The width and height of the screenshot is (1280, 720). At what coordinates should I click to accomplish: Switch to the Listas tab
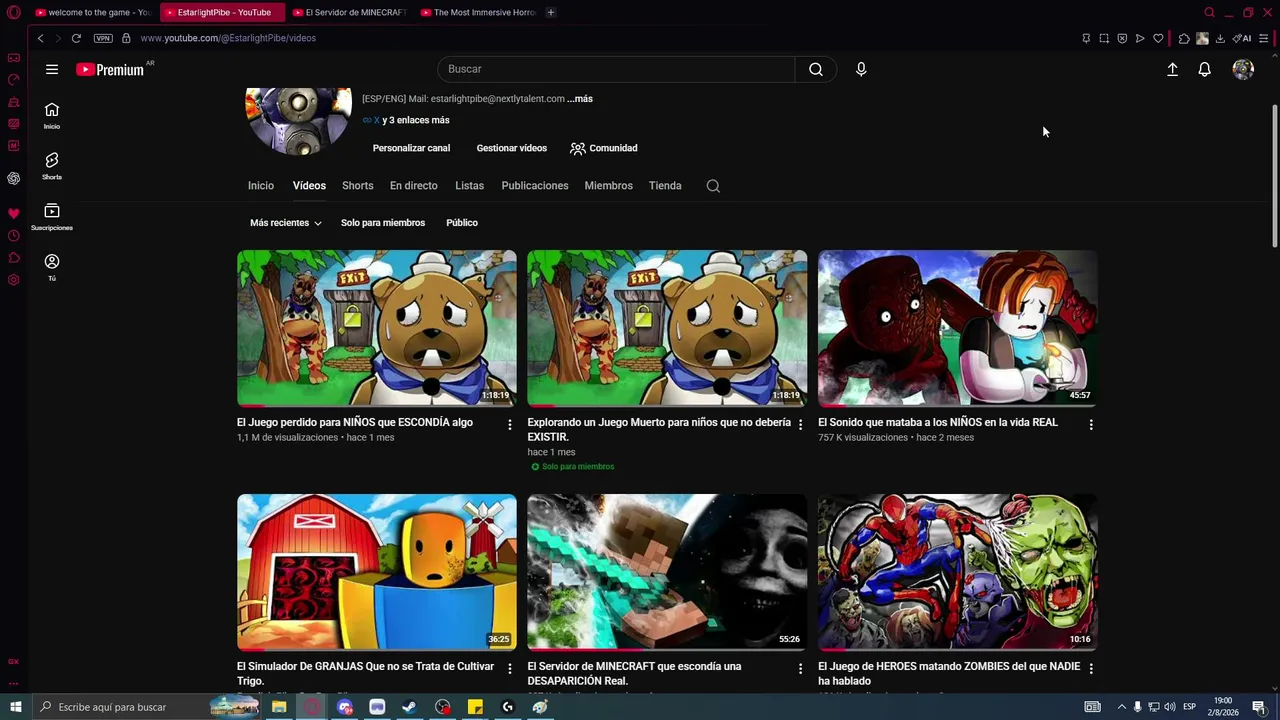pyautogui.click(x=469, y=186)
